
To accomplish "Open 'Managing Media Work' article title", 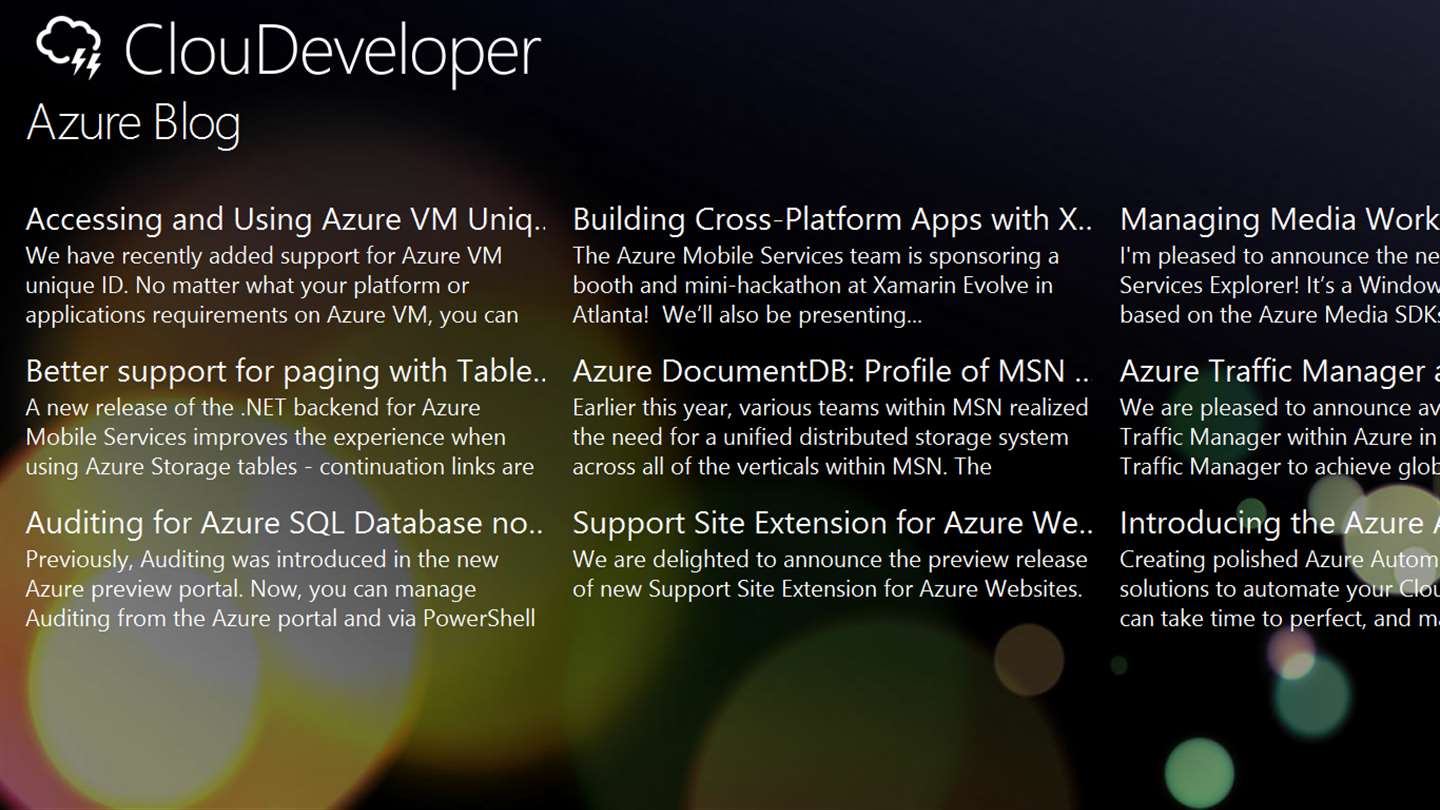I will 1280,219.
